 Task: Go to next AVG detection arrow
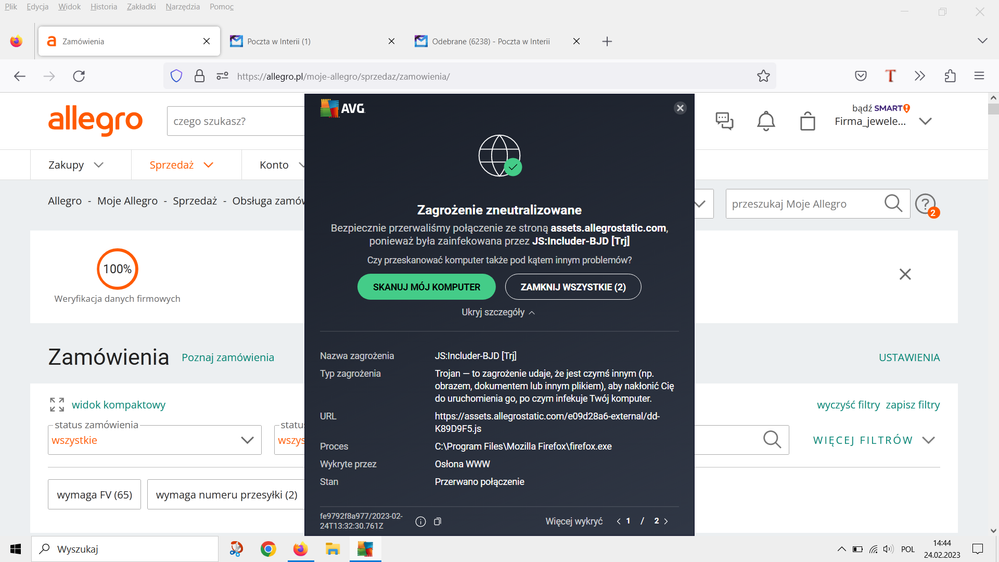click(666, 521)
